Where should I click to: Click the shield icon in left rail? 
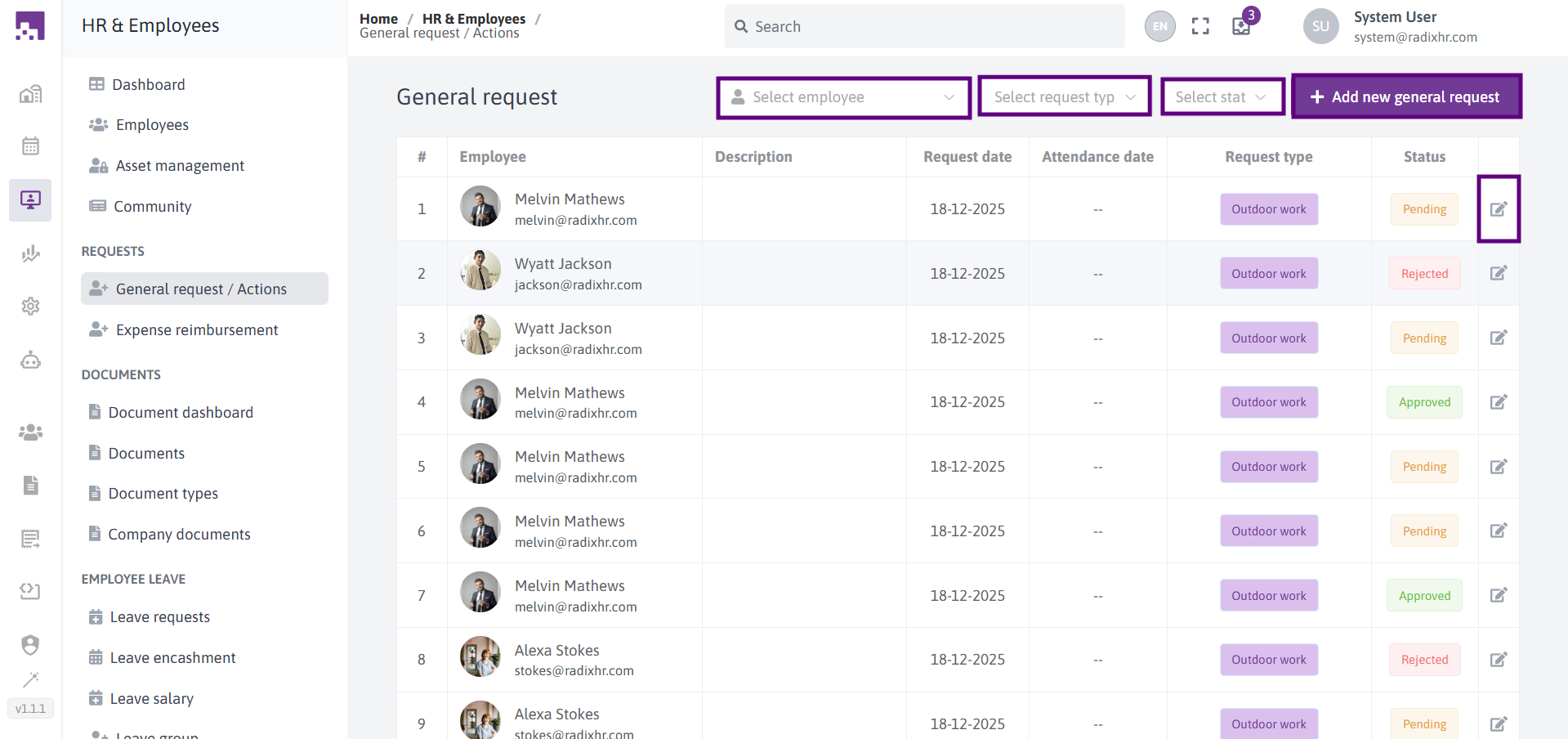tap(30, 645)
